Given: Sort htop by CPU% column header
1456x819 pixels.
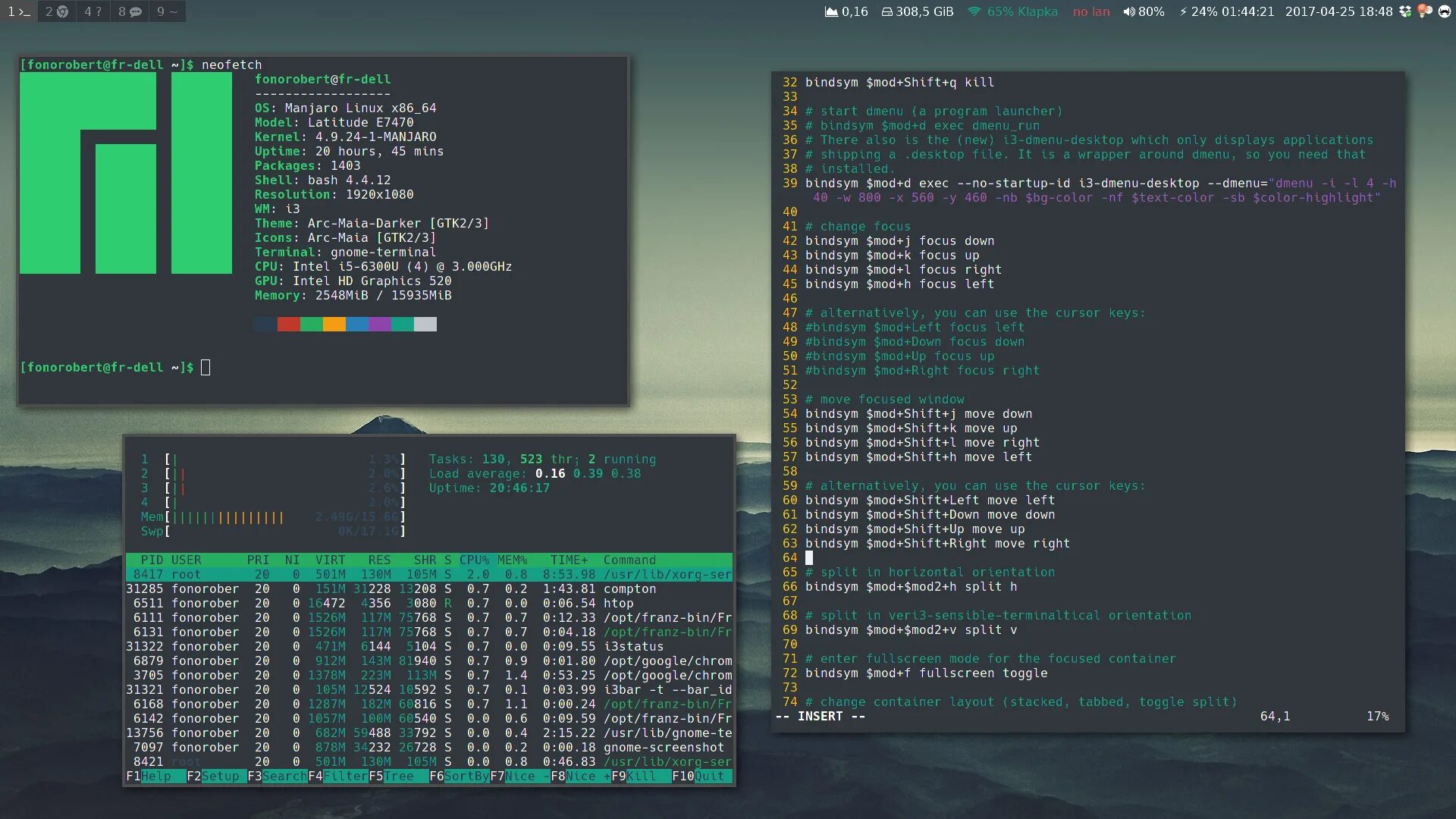Looking at the screenshot, I should coord(474,560).
